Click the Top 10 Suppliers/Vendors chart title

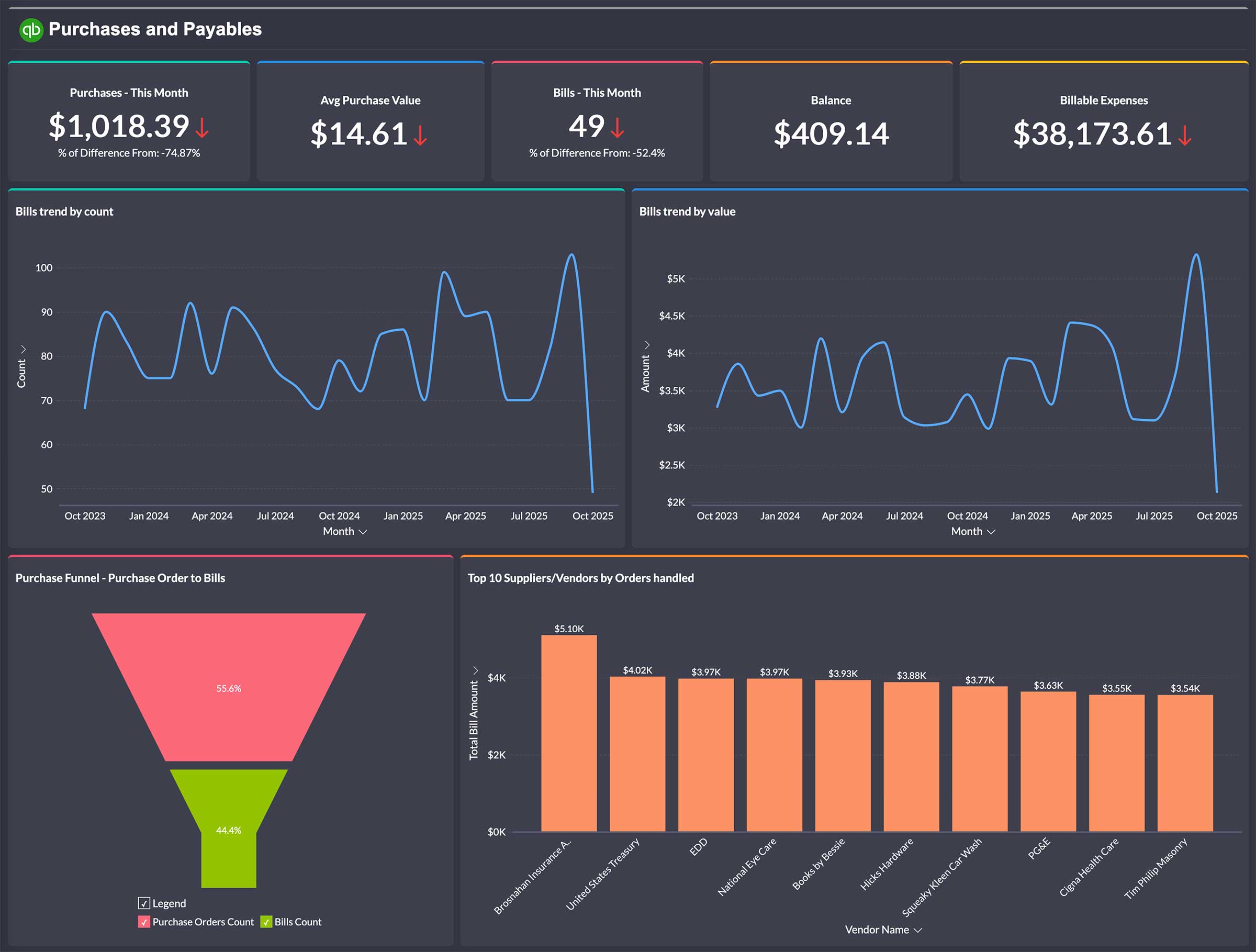pos(580,578)
